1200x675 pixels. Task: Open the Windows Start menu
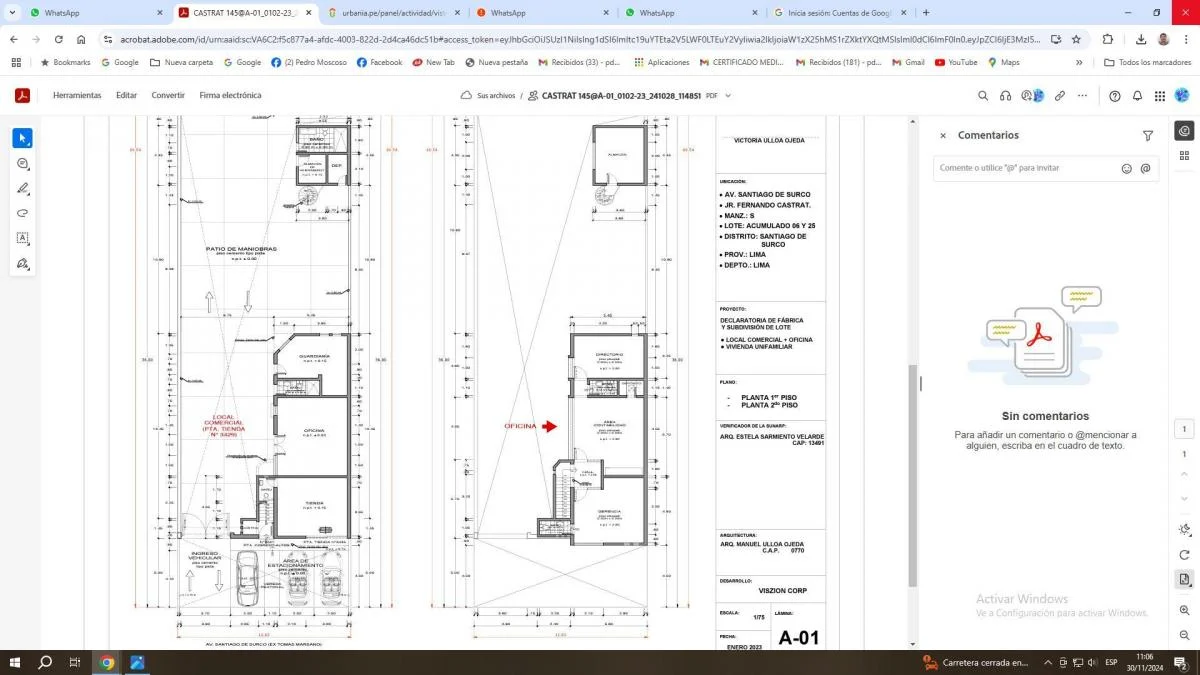(15, 662)
